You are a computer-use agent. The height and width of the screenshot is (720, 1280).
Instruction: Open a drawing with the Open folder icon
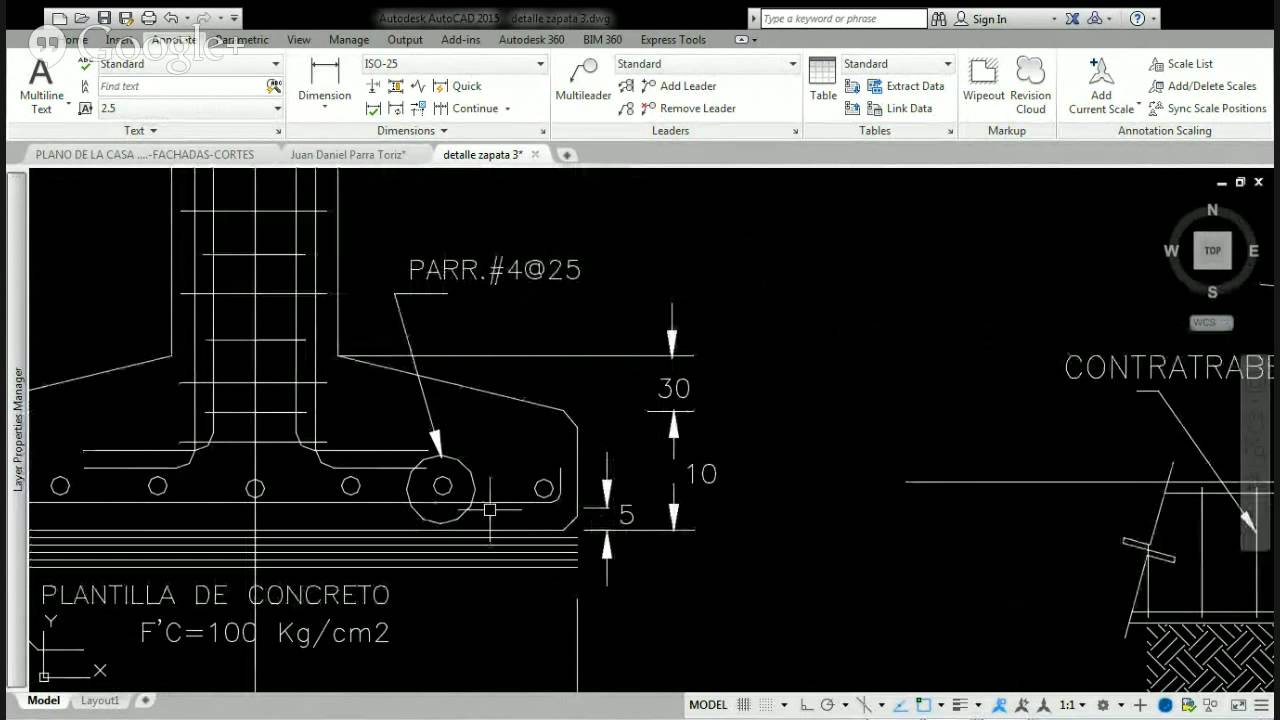[82, 18]
